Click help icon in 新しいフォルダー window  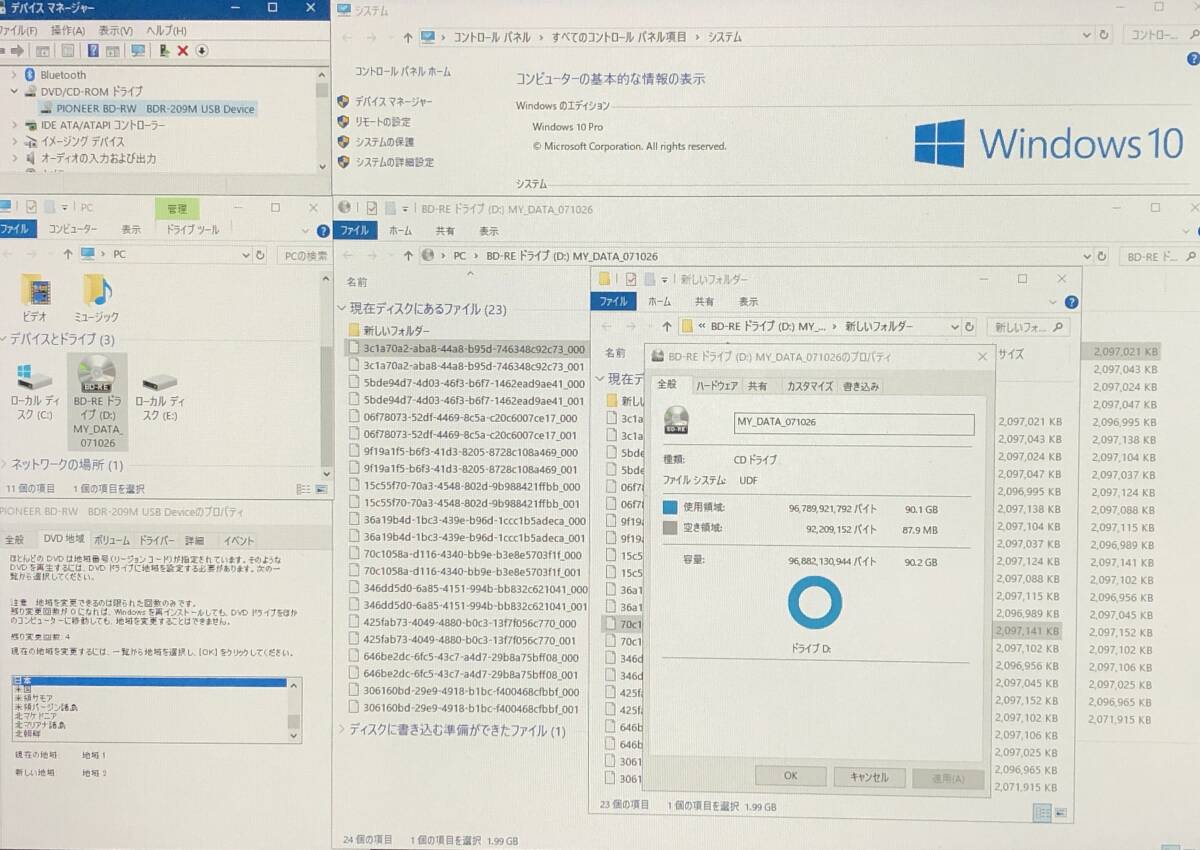tap(1071, 302)
